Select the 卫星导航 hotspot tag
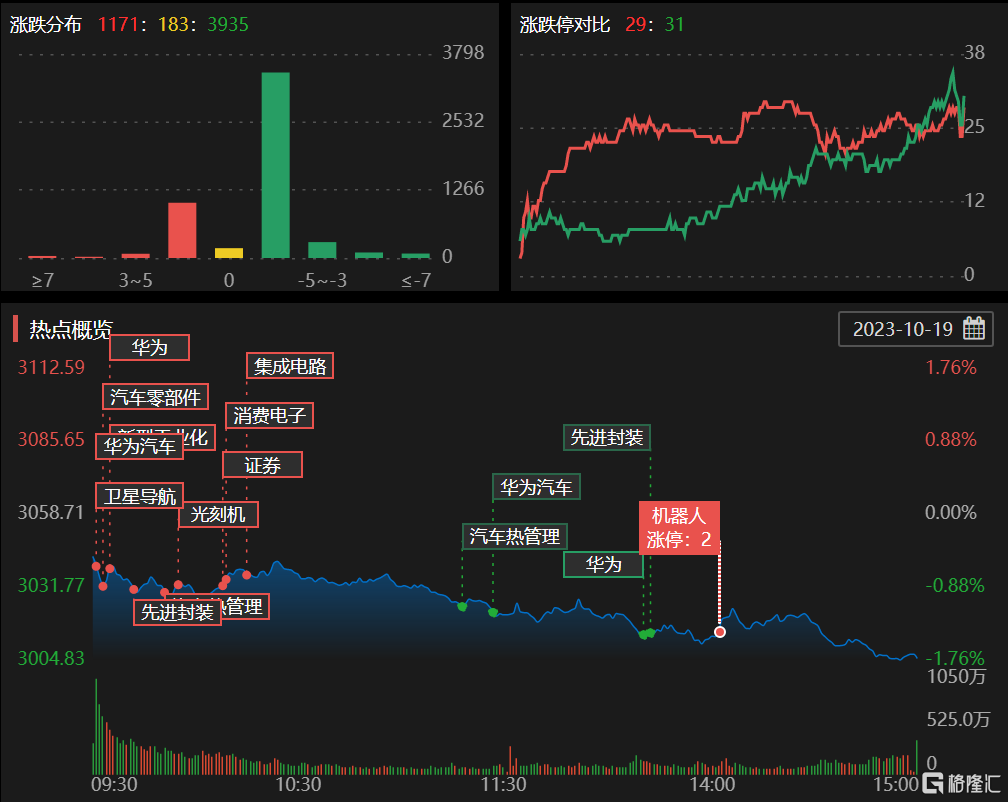 140,495
